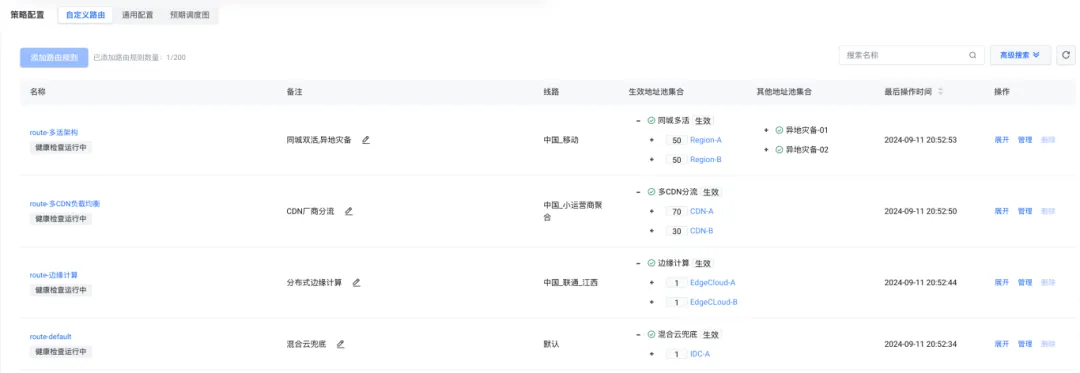This screenshot has width=1080, height=373.
Task: Open the 高级搜索 dropdown
Action: pyautogui.click(x=1020, y=55)
